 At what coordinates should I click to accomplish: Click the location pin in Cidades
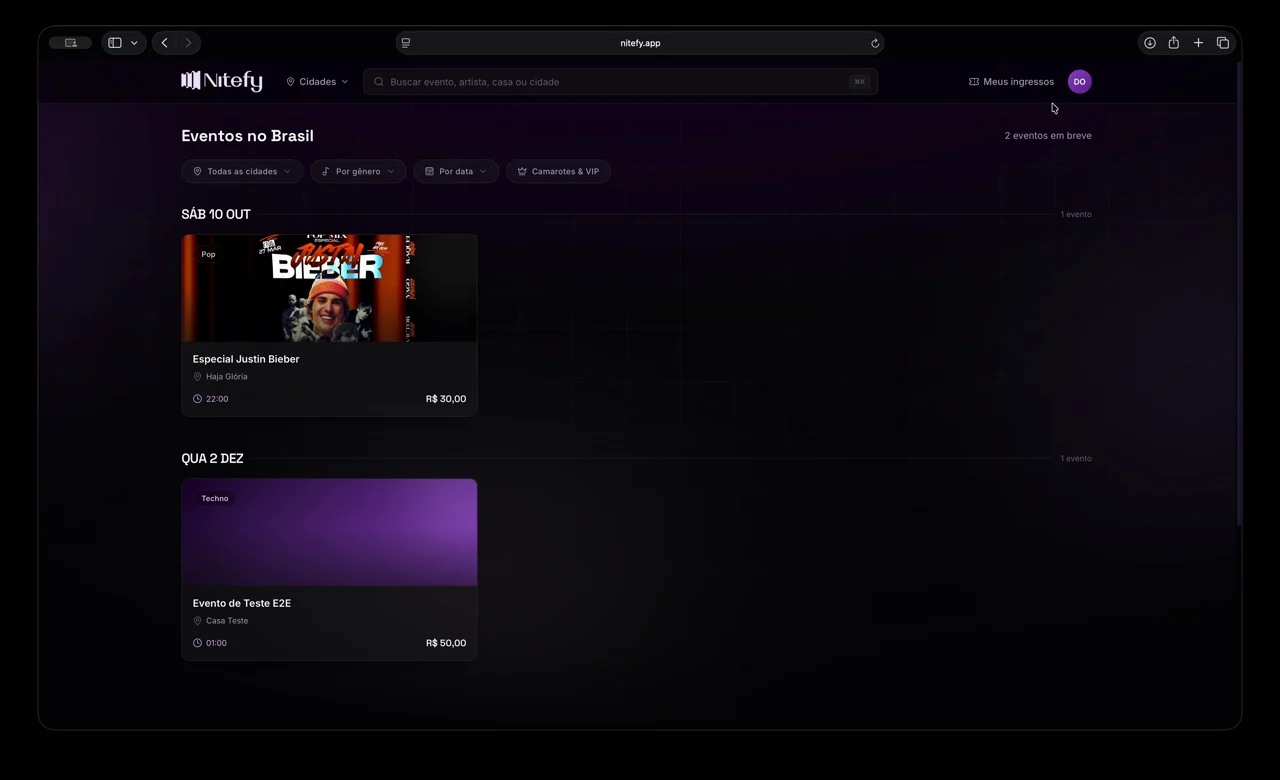pyautogui.click(x=291, y=82)
